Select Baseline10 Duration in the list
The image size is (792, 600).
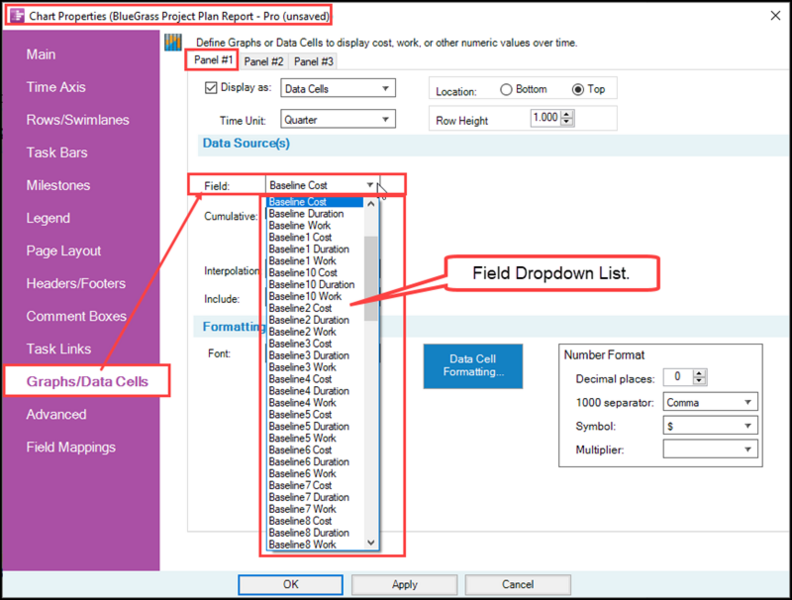point(314,284)
